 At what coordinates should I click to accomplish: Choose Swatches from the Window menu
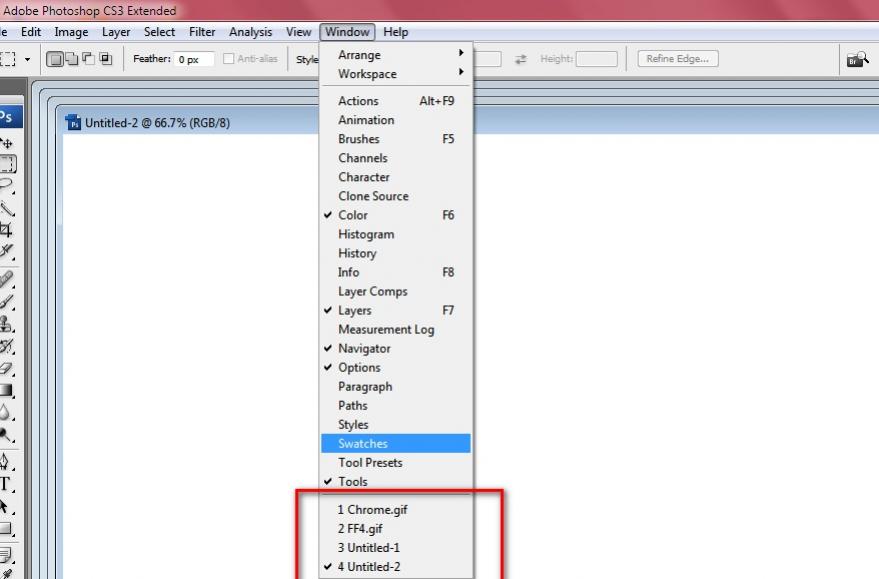coord(396,444)
